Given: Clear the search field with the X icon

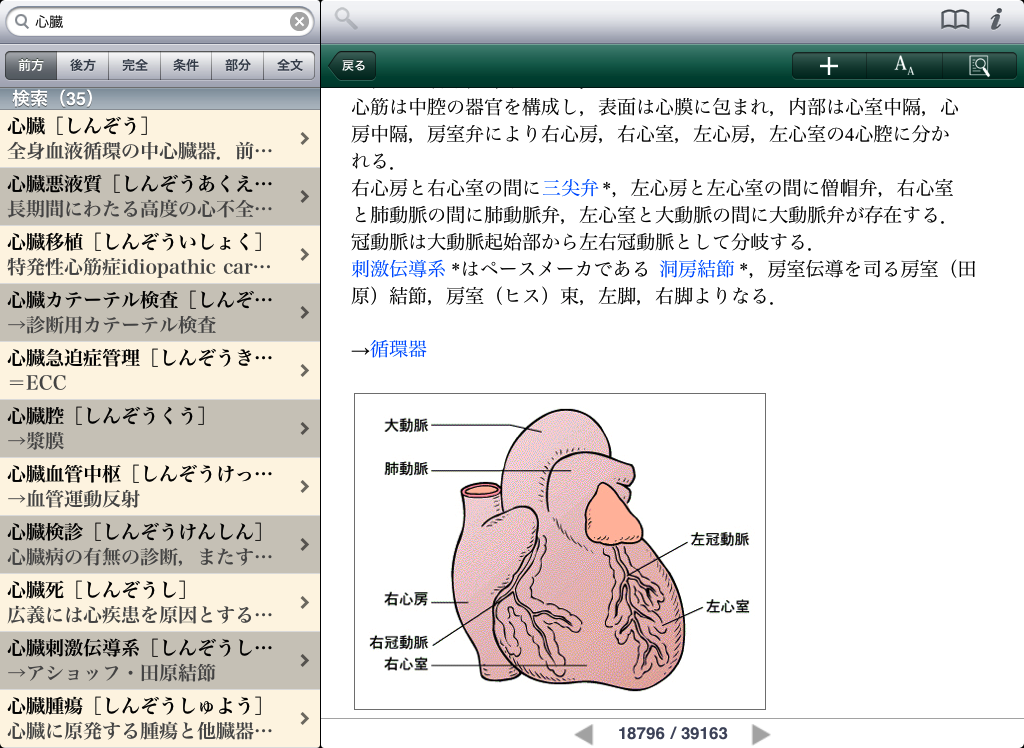Looking at the screenshot, I should [299, 21].
